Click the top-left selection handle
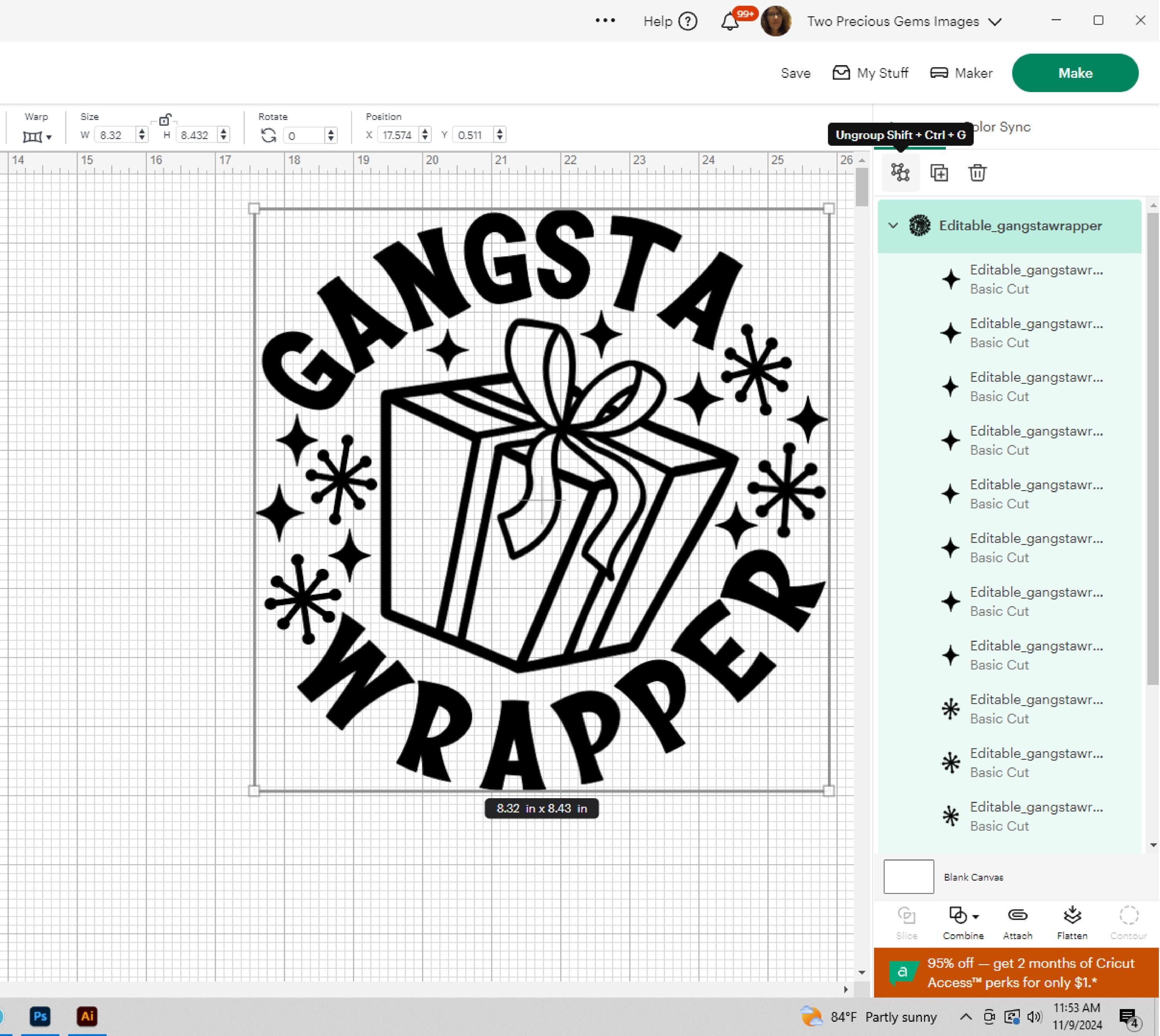 pyautogui.click(x=254, y=209)
